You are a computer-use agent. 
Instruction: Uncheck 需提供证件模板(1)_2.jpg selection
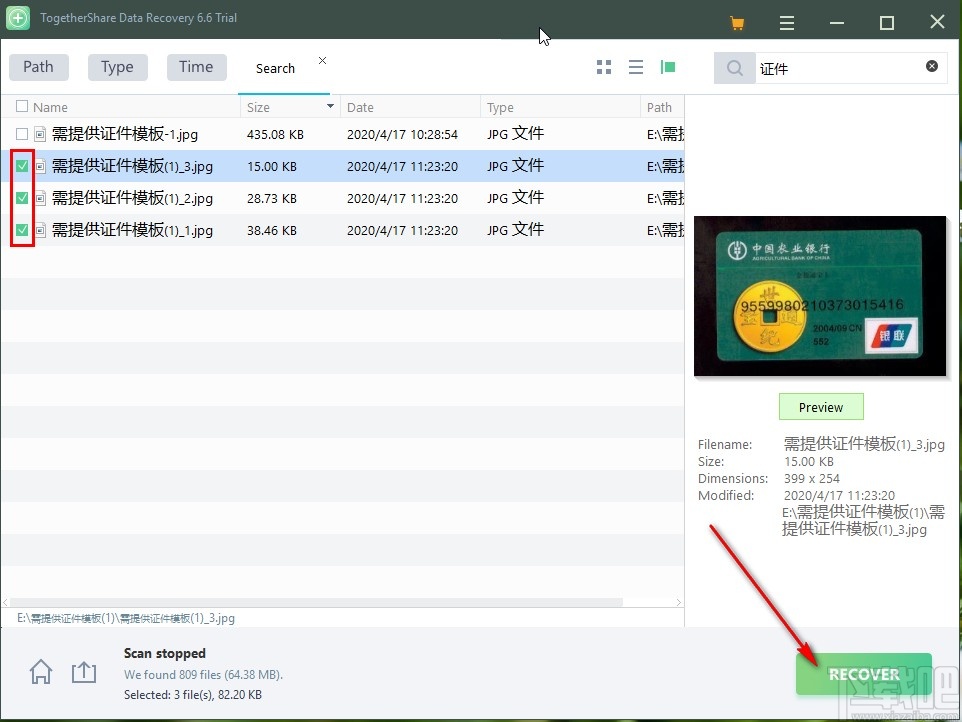click(x=21, y=198)
